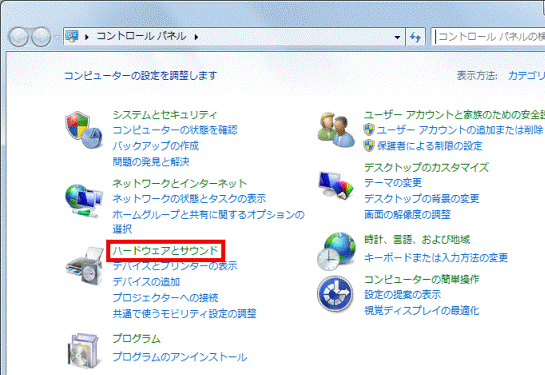Click the Back navigation button
This screenshot has width=545, height=375.
click(18, 37)
